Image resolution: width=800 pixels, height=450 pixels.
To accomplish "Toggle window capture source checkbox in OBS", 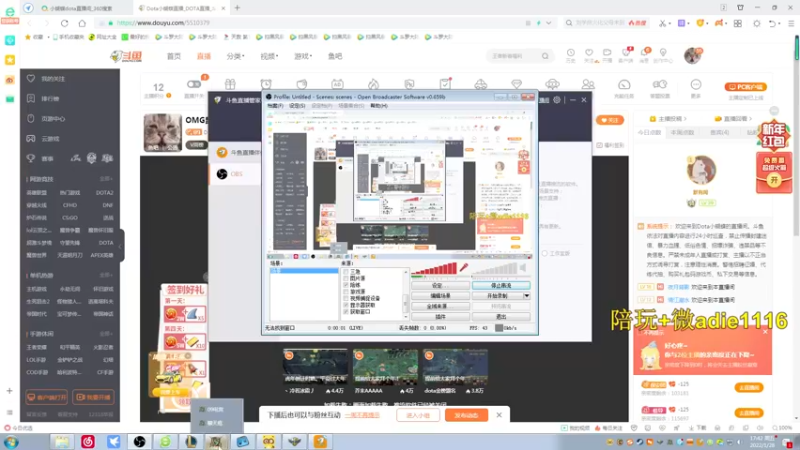I will coord(345,312).
